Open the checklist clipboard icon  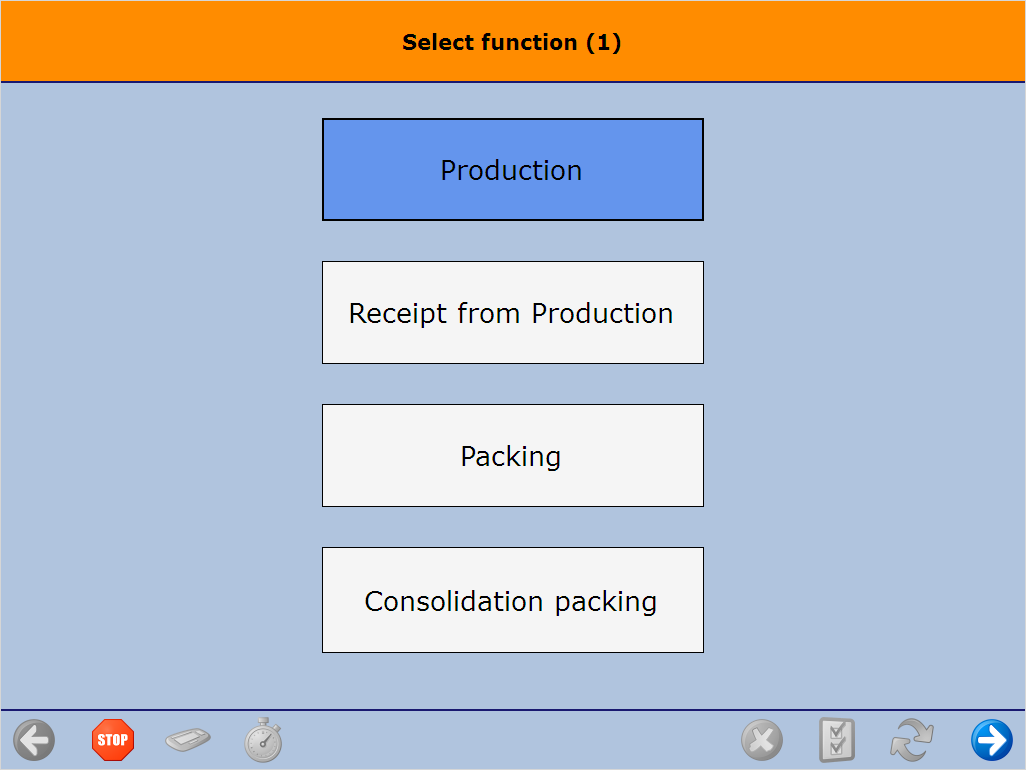pyautogui.click(x=837, y=740)
